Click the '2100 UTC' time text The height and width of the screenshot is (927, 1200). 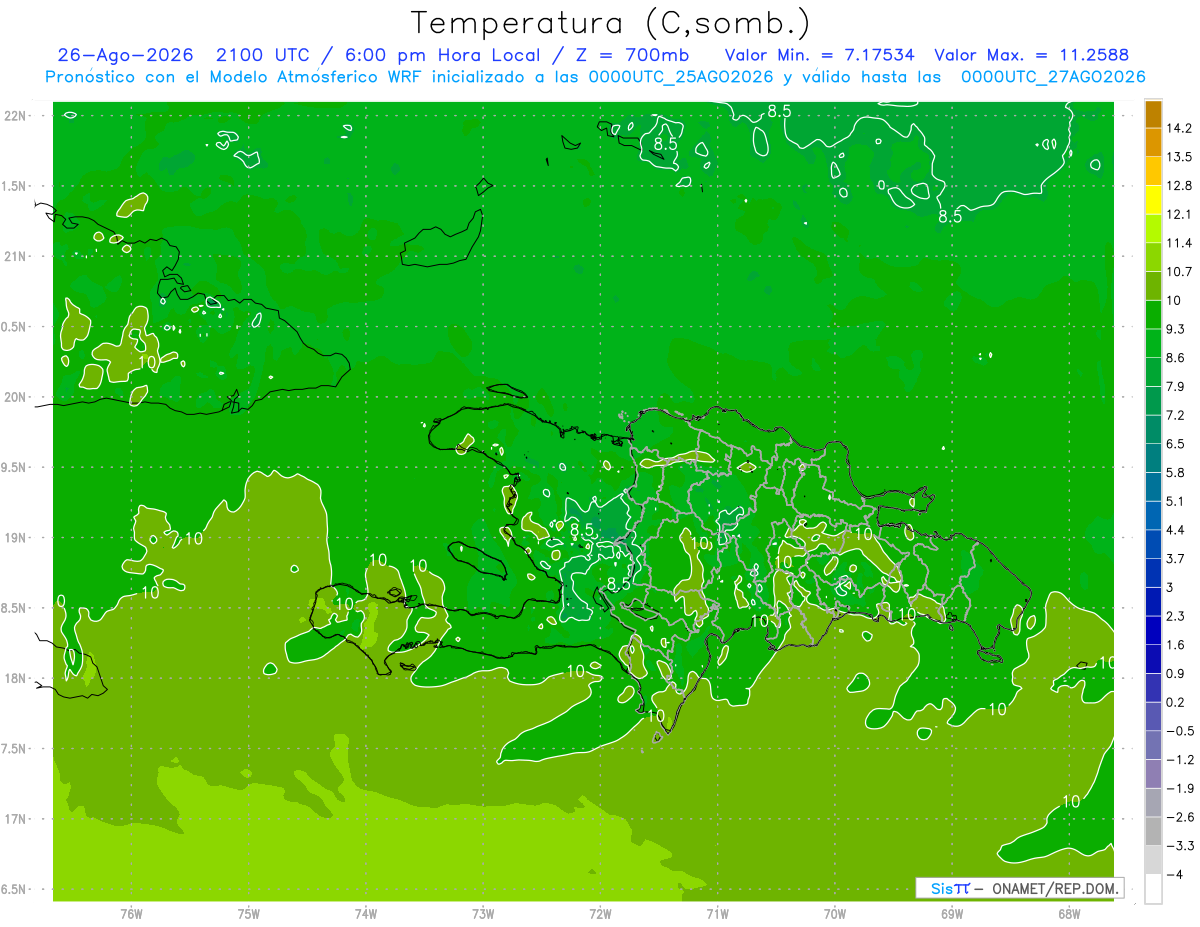(264, 55)
